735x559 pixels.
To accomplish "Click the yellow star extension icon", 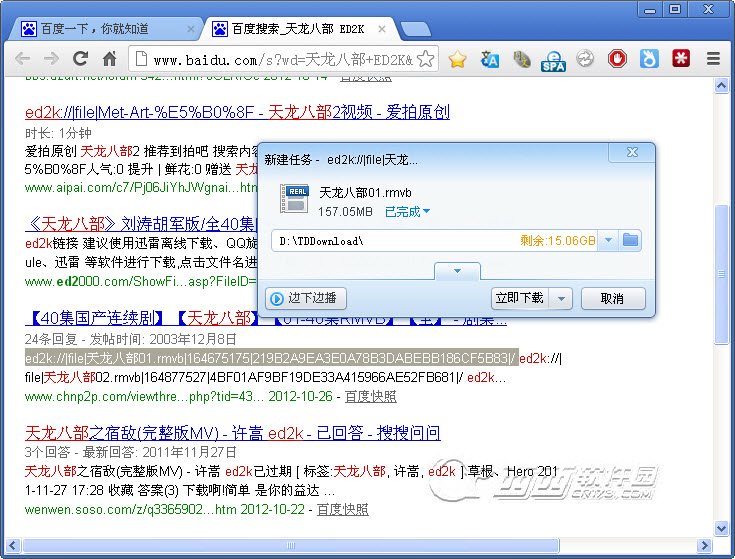I will (x=457, y=59).
